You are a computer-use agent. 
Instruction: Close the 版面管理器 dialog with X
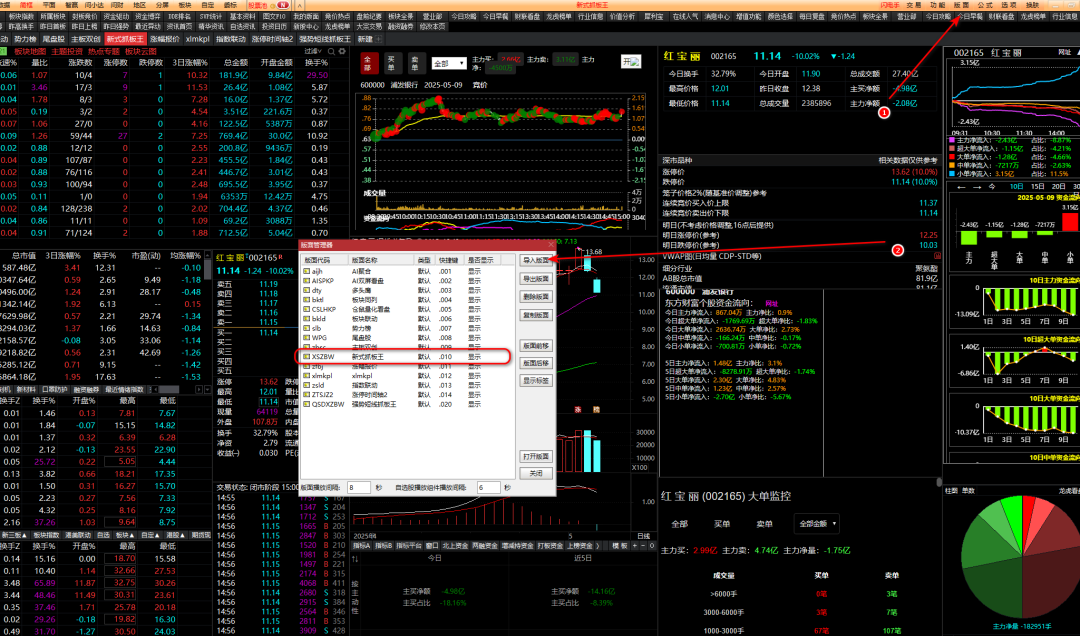pos(550,245)
